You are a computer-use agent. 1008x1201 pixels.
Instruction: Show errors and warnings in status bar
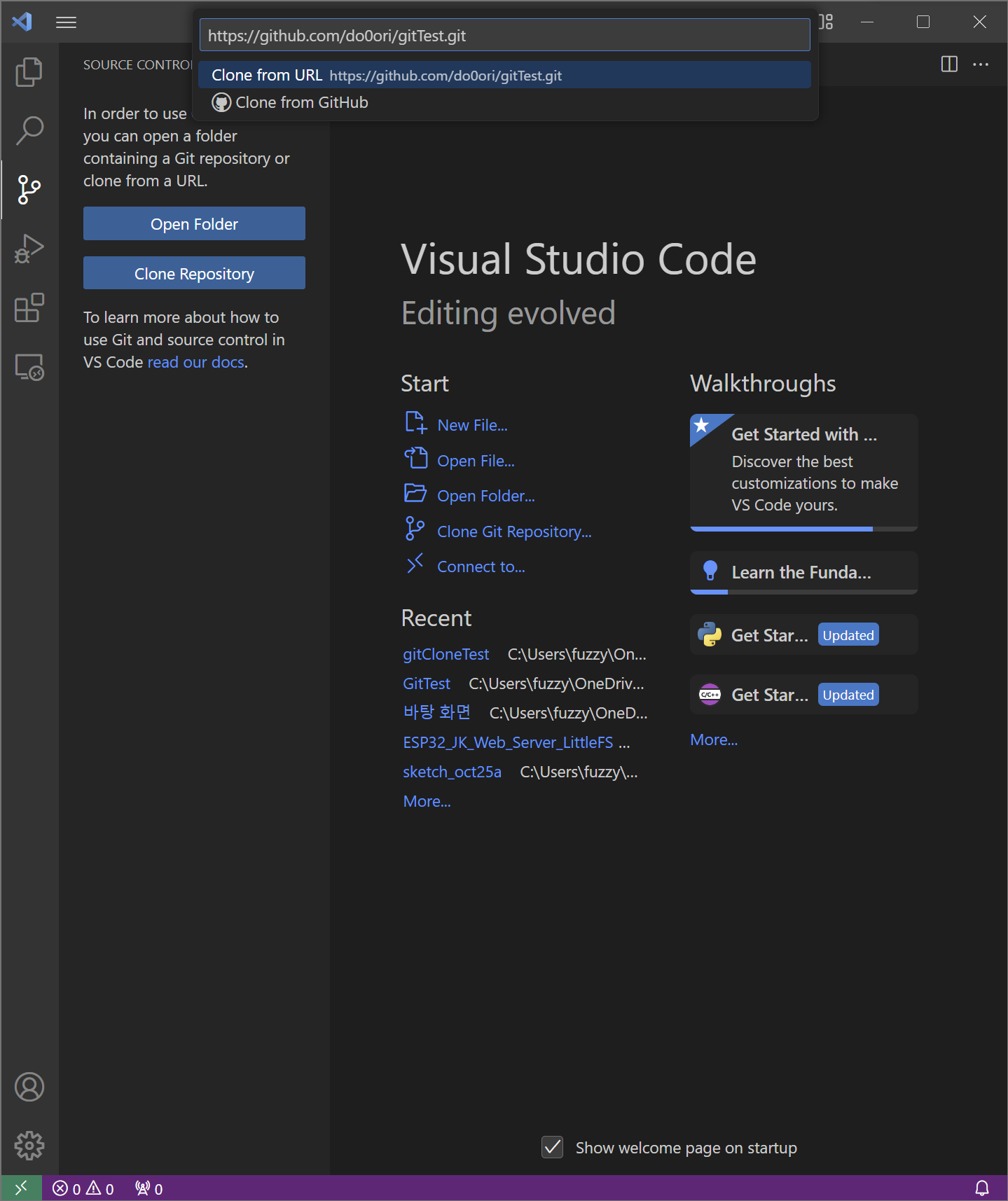click(x=83, y=1188)
